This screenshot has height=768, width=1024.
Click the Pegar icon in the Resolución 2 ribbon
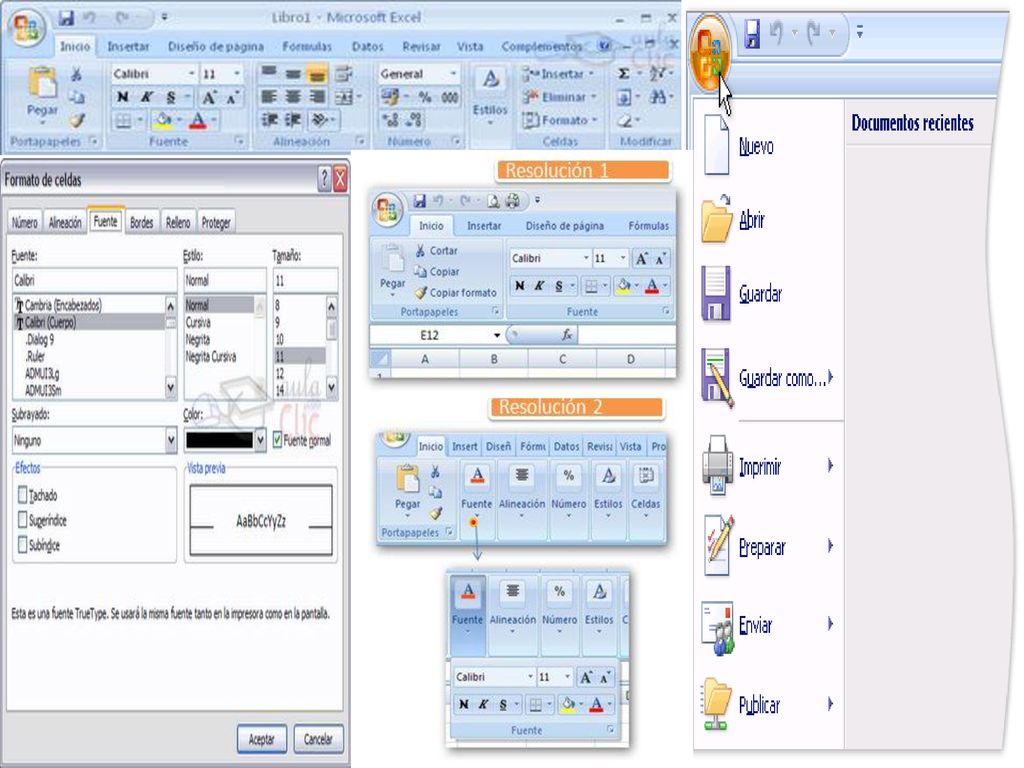click(408, 479)
